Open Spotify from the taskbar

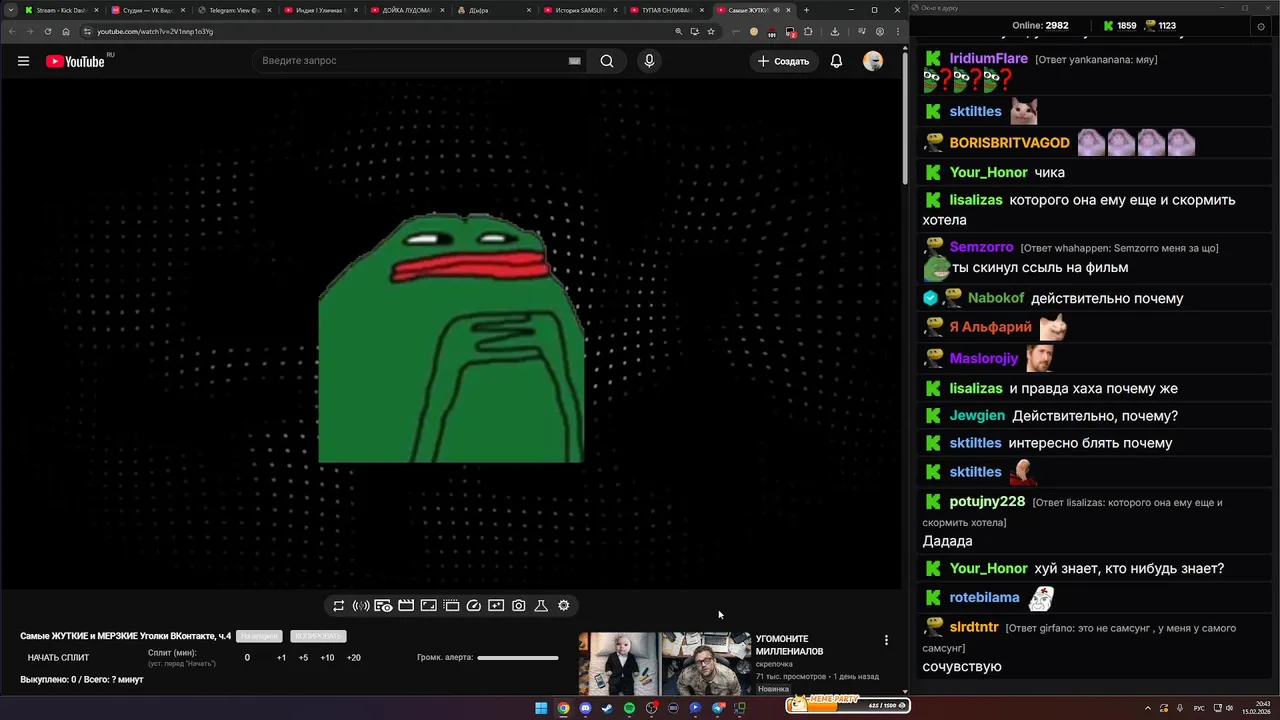click(x=629, y=708)
